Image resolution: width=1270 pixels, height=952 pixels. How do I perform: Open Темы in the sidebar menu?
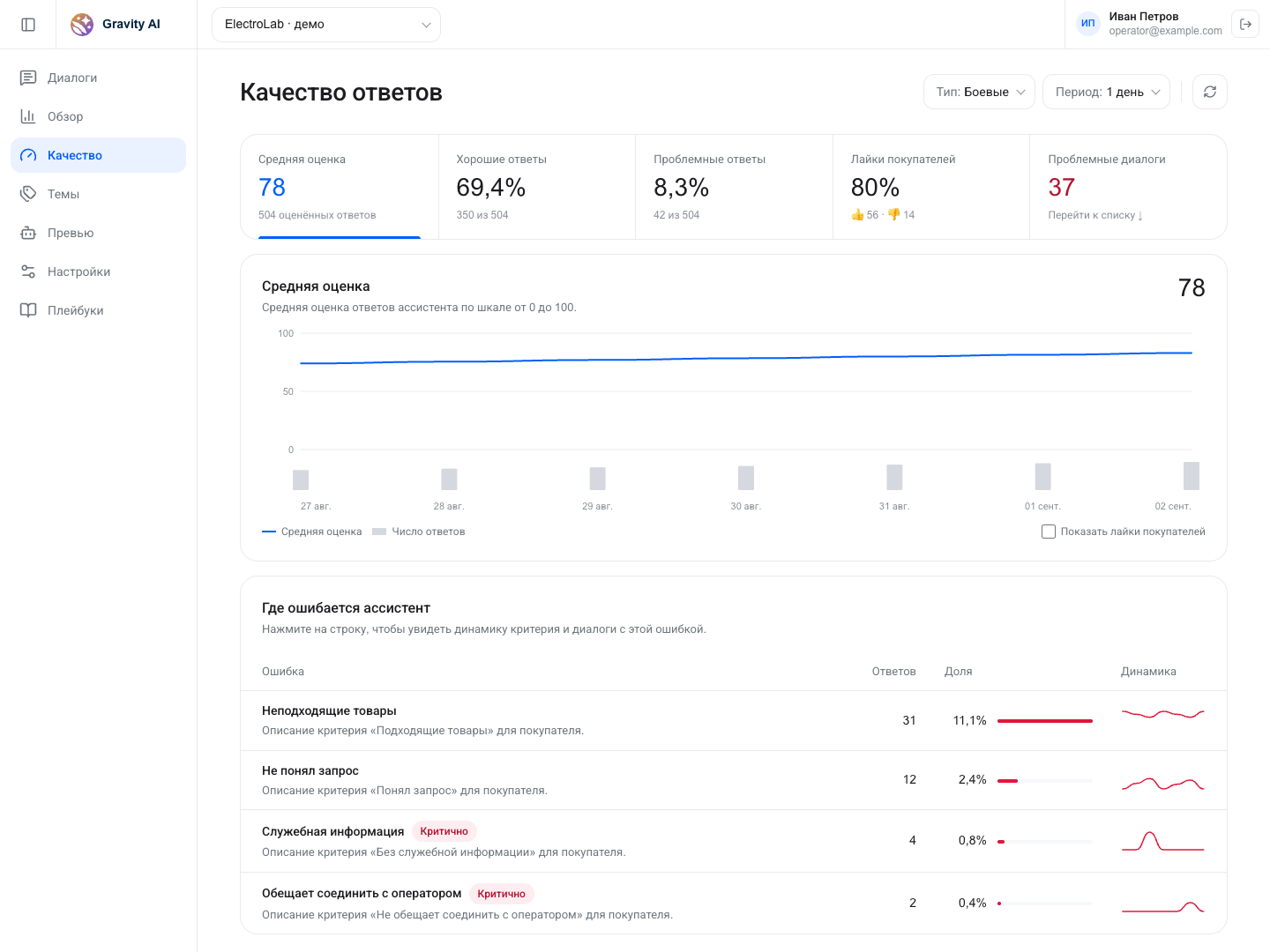click(98, 194)
